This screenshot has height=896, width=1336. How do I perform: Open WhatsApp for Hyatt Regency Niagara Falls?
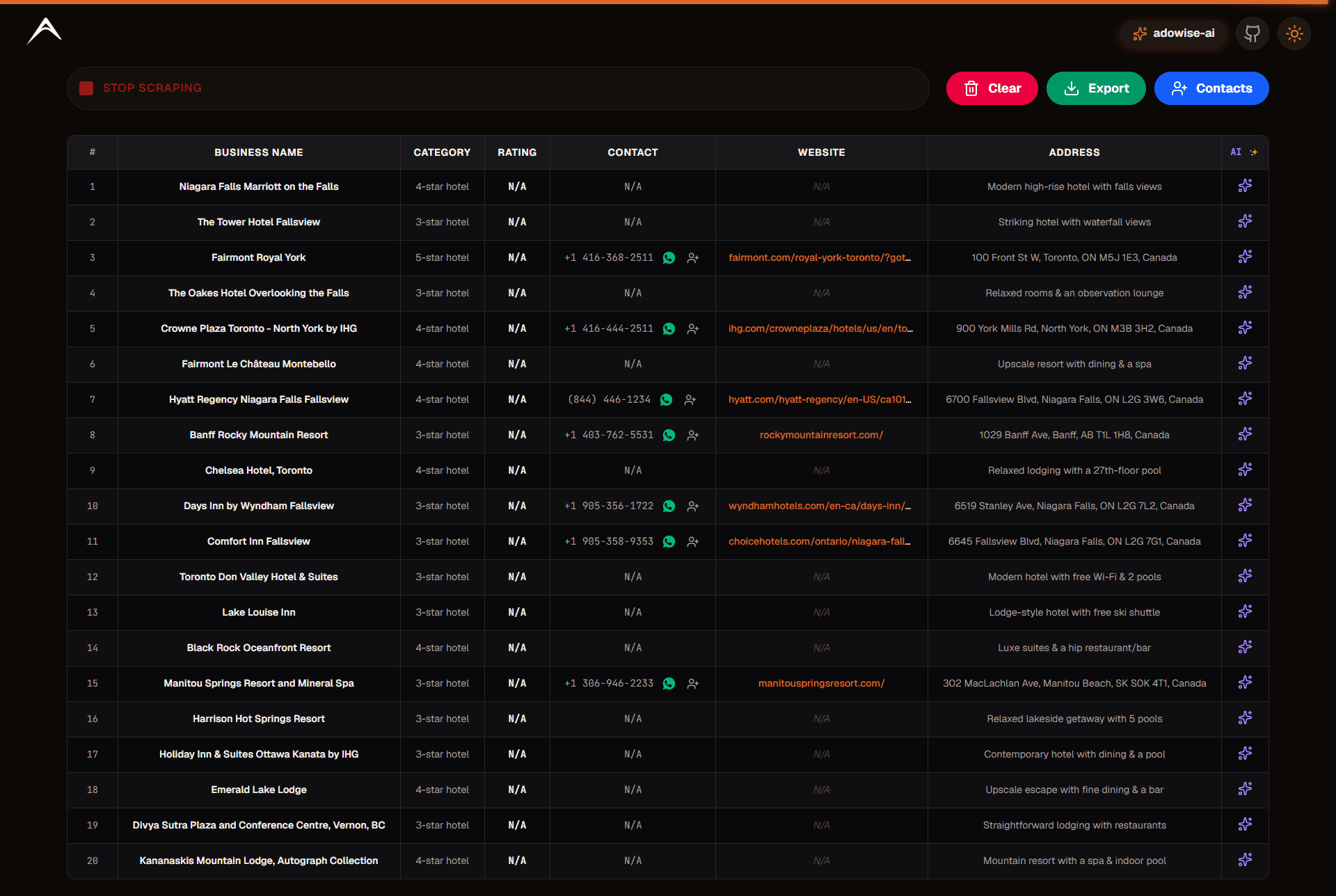[x=666, y=399]
